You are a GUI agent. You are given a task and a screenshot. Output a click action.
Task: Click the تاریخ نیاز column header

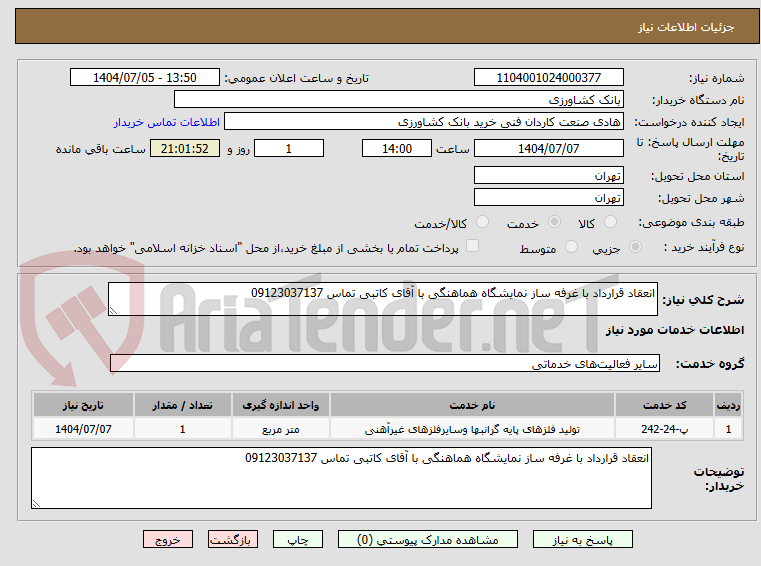83,405
